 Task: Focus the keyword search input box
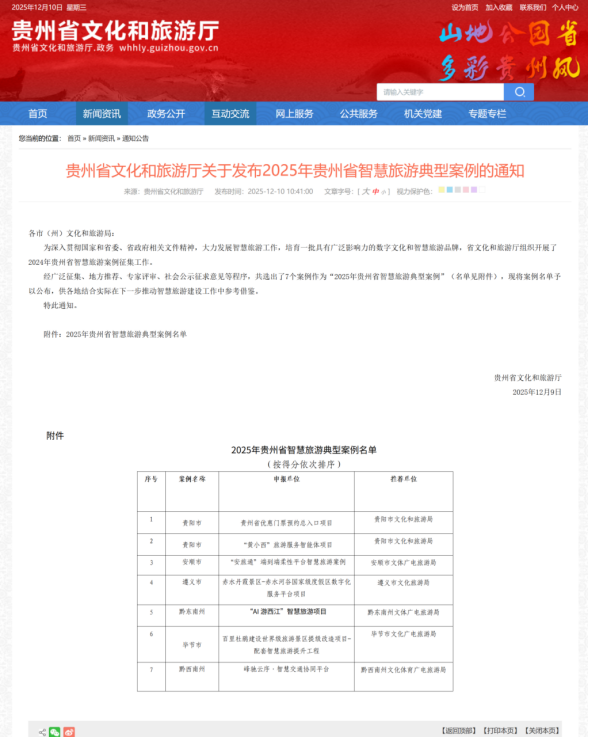(x=440, y=92)
